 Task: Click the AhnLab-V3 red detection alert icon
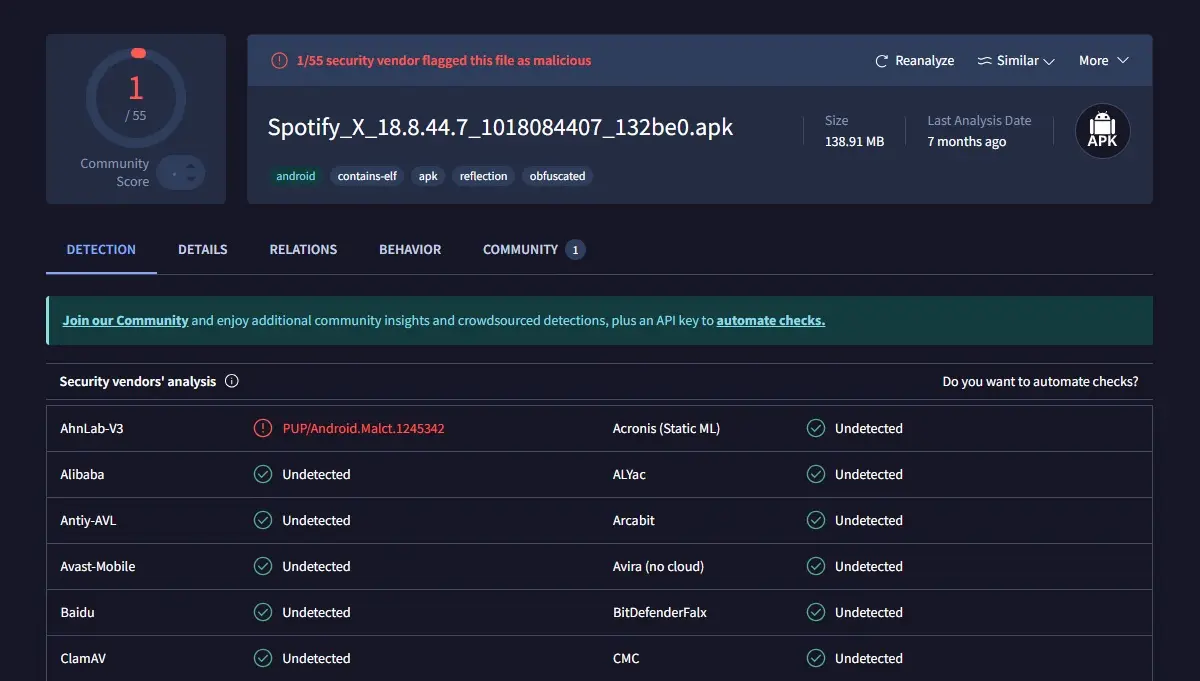261,428
